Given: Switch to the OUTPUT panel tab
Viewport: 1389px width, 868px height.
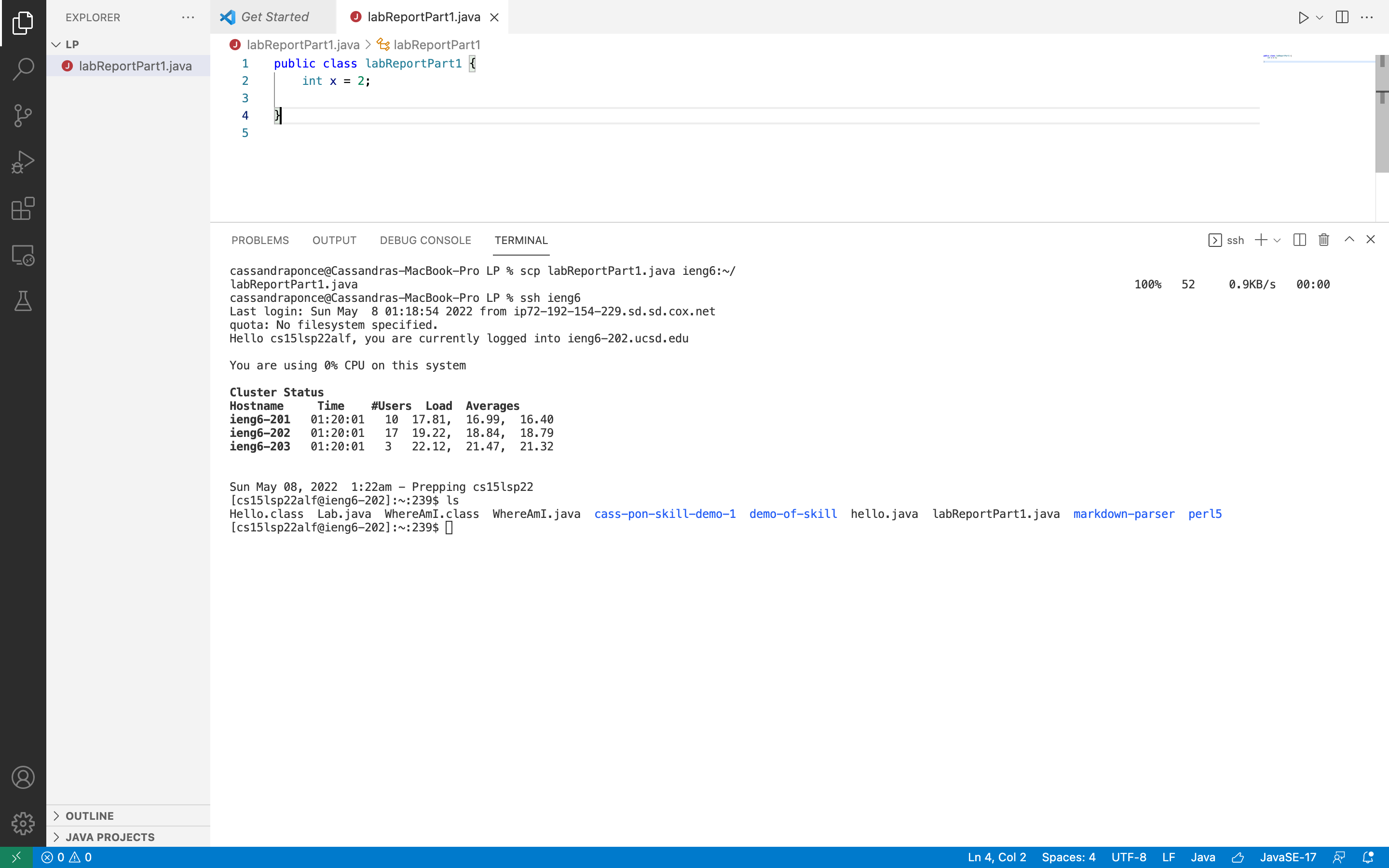Looking at the screenshot, I should pyautogui.click(x=334, y=240).
